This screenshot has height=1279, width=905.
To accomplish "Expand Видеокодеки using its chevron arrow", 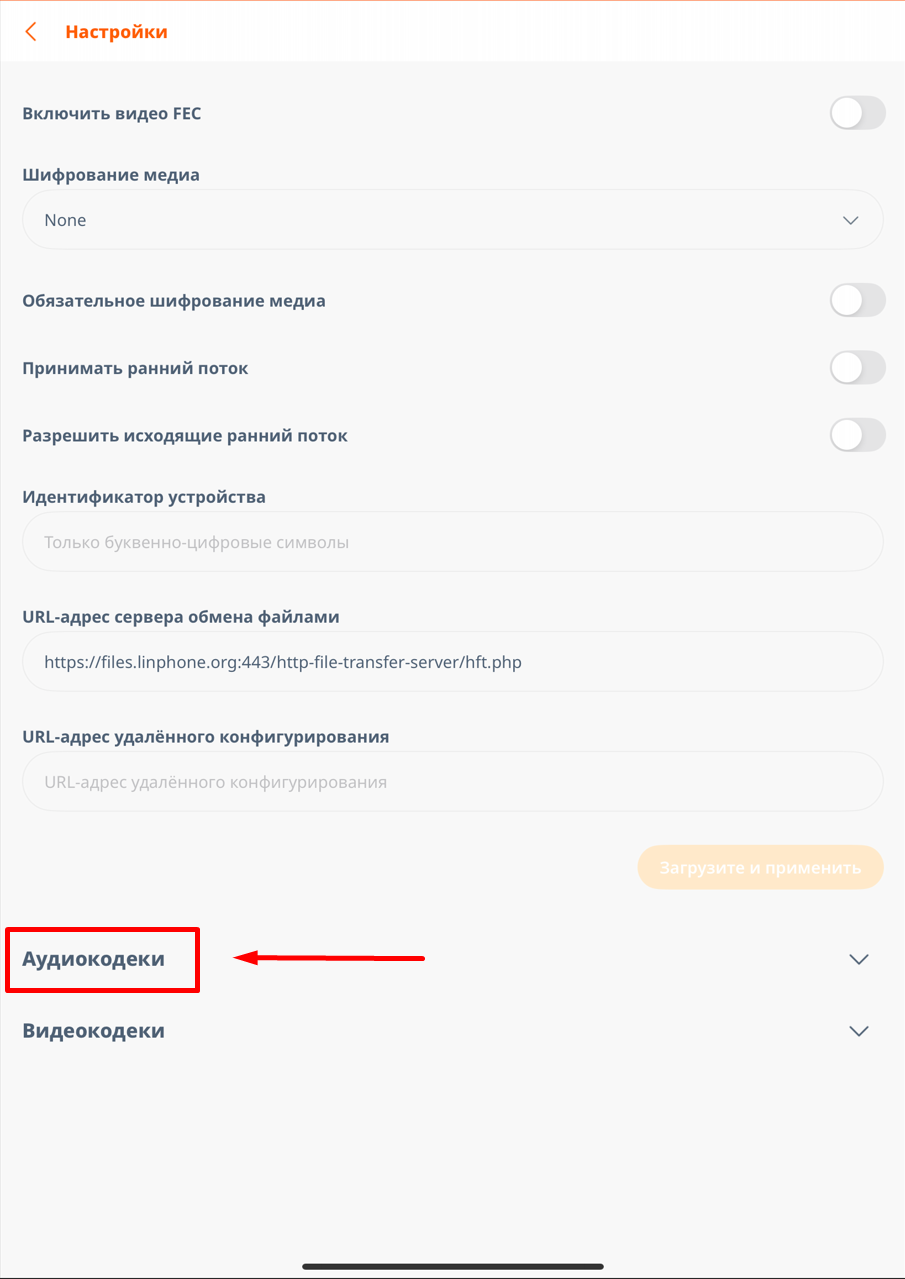I will 858,1031.
